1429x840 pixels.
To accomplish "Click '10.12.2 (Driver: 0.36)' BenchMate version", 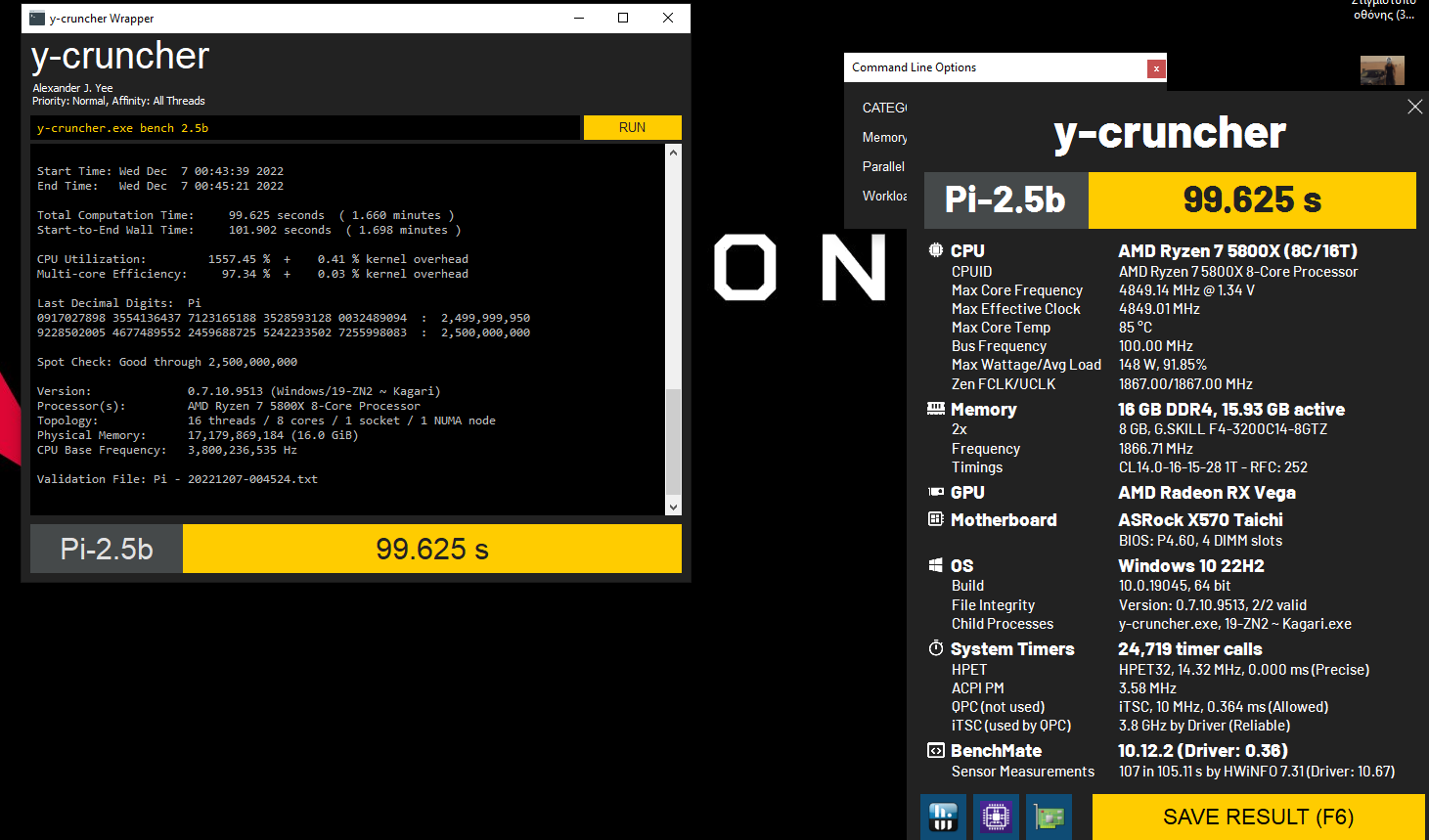I will (x=1203, y=751).
